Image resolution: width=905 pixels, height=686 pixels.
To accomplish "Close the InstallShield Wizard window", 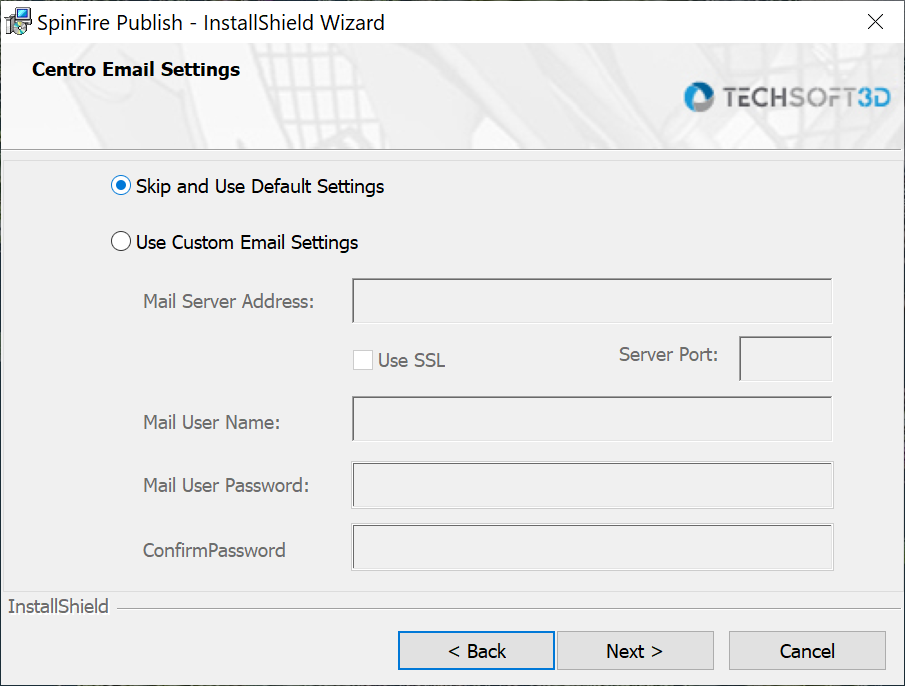I will tap(875, 22).
